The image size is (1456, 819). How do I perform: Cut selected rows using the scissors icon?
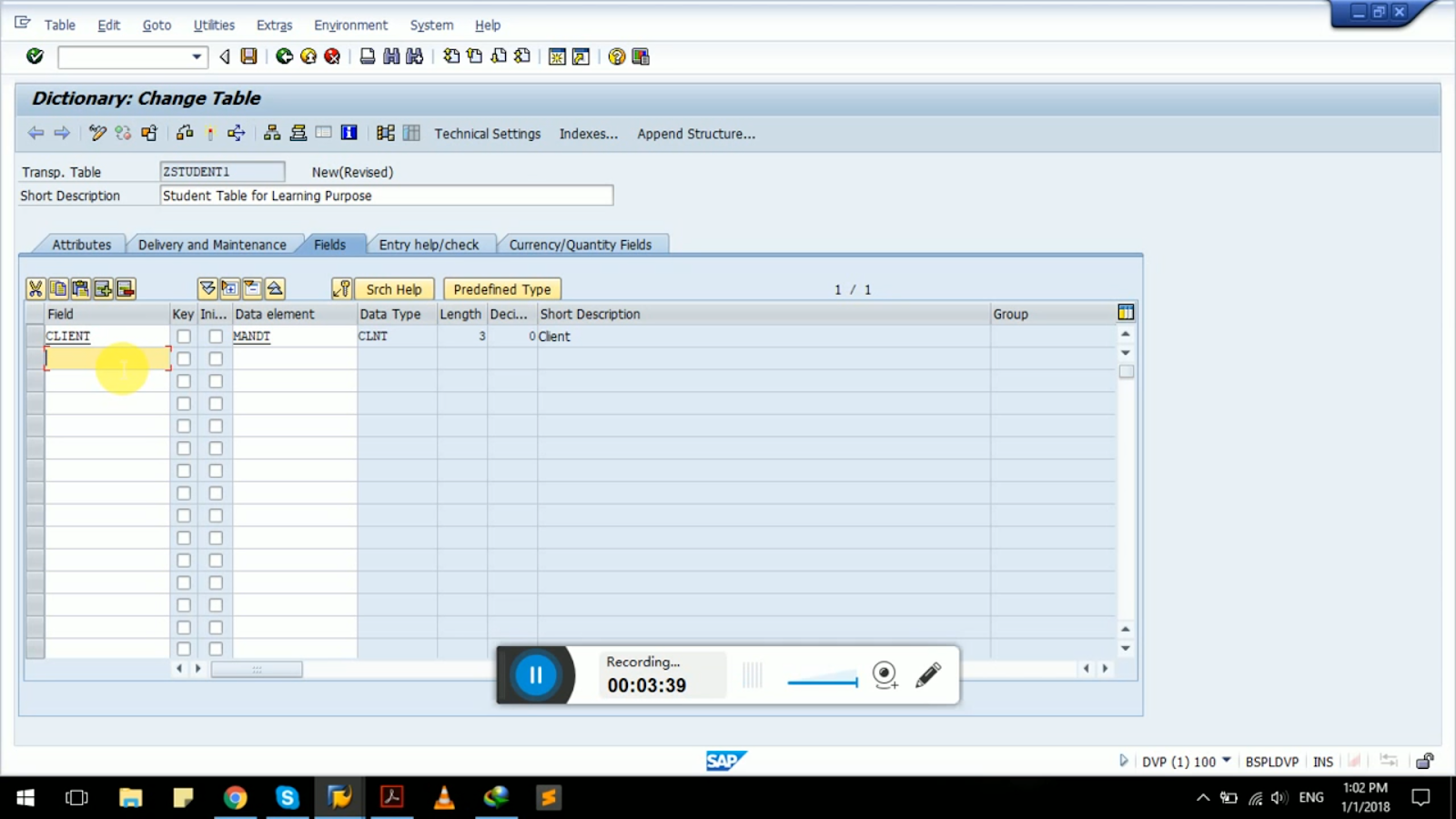point(35,288)
